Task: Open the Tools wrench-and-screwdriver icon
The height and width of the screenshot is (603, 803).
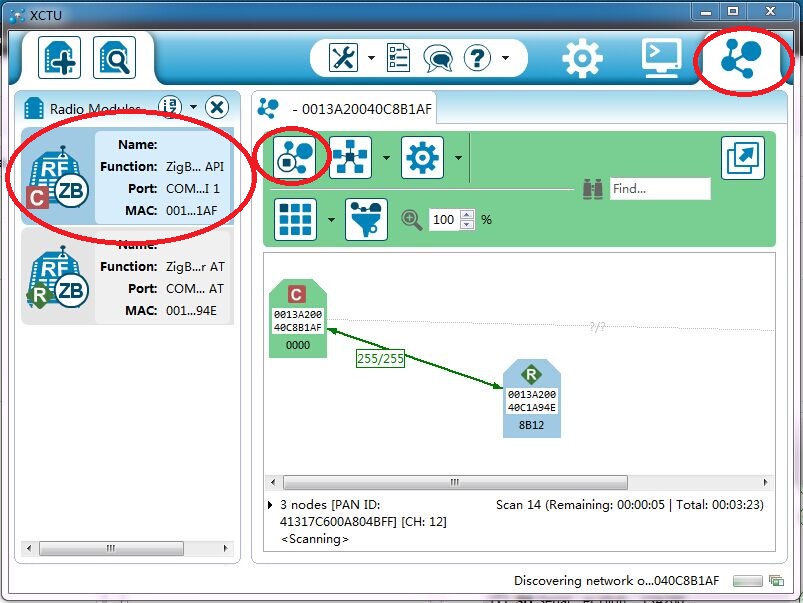Action: (x=343, y=57)
